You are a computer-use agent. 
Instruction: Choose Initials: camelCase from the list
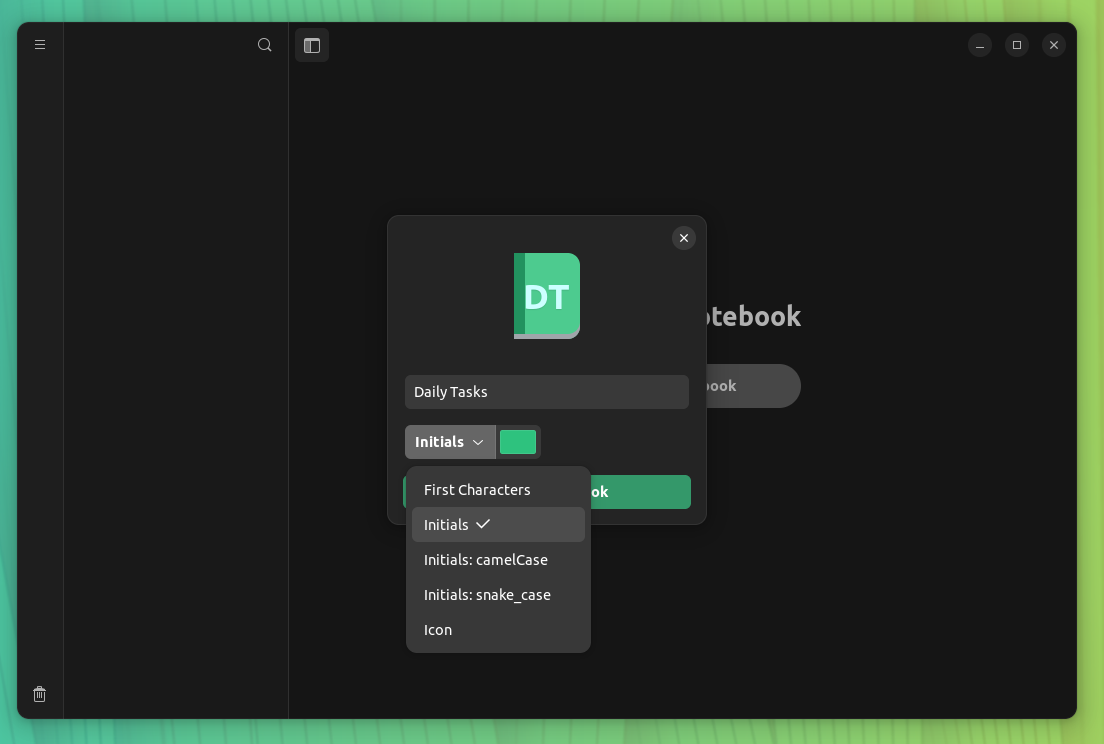tap(486, 560)
